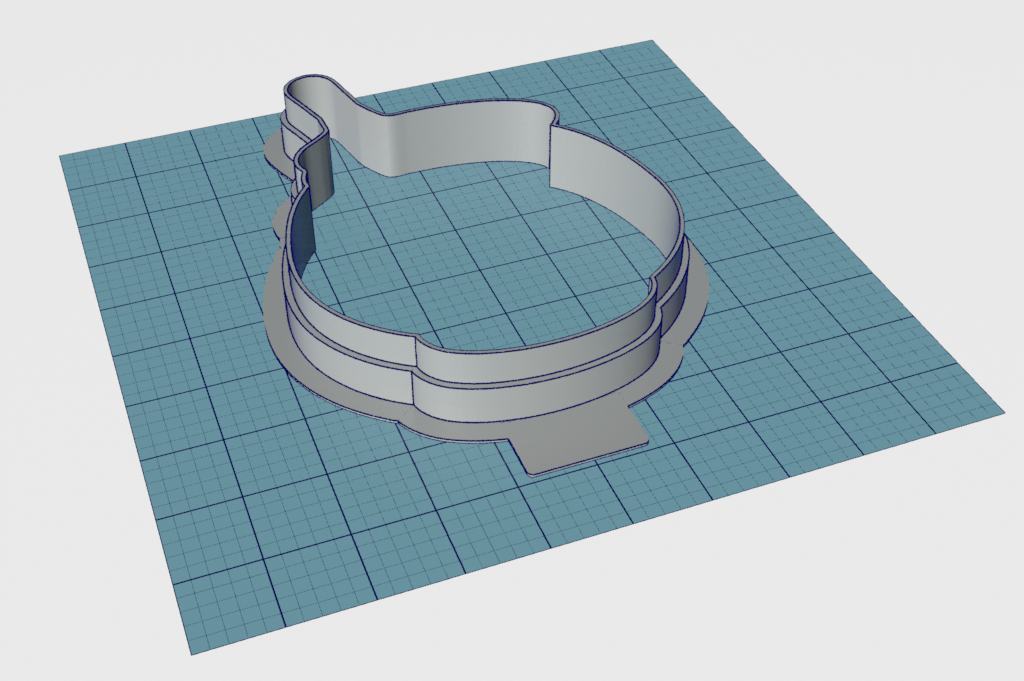The width and height of the screenshot is (1024, 681).
Task: Select the left corner of the grid plane
Action: 64,157
